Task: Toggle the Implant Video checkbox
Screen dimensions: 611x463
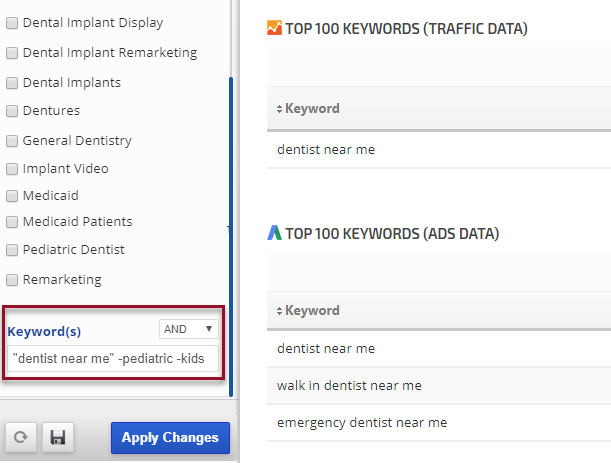Action: [12, 169]
